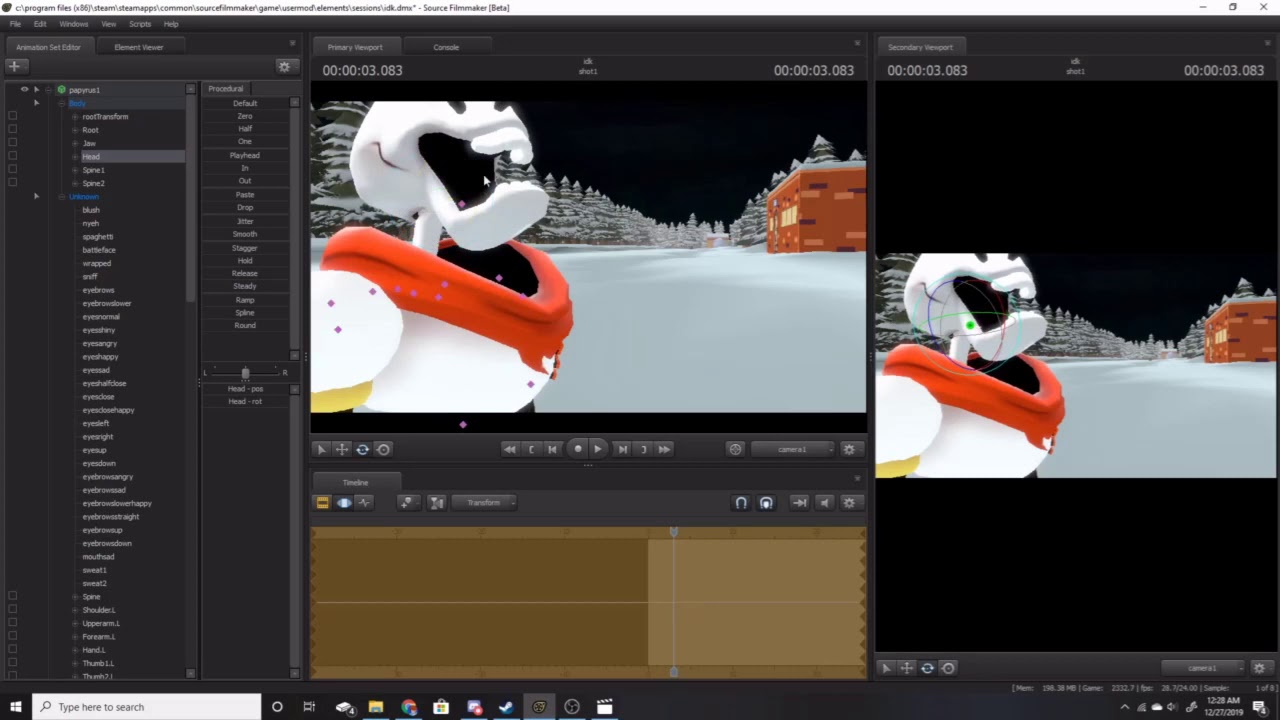1280x720 pixels.
Task: Open the timeline settings gear
Action: [x=850, y=503]
